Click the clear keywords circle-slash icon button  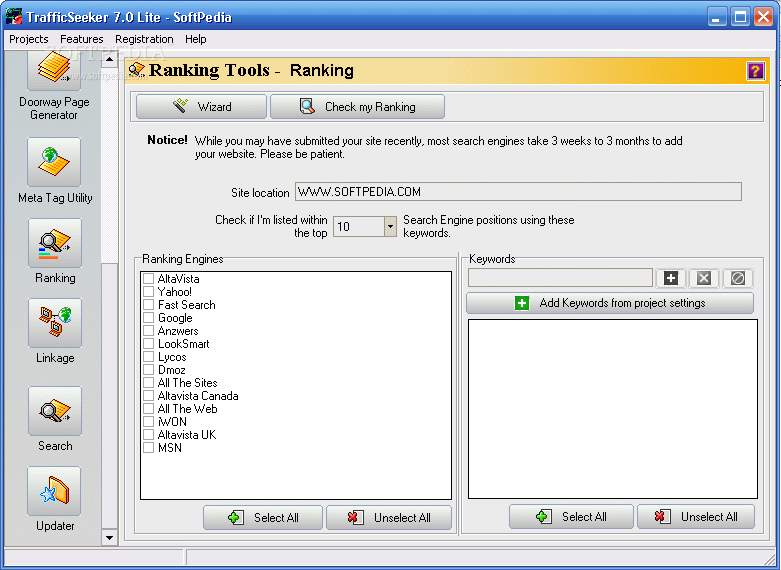click(738, 278)
